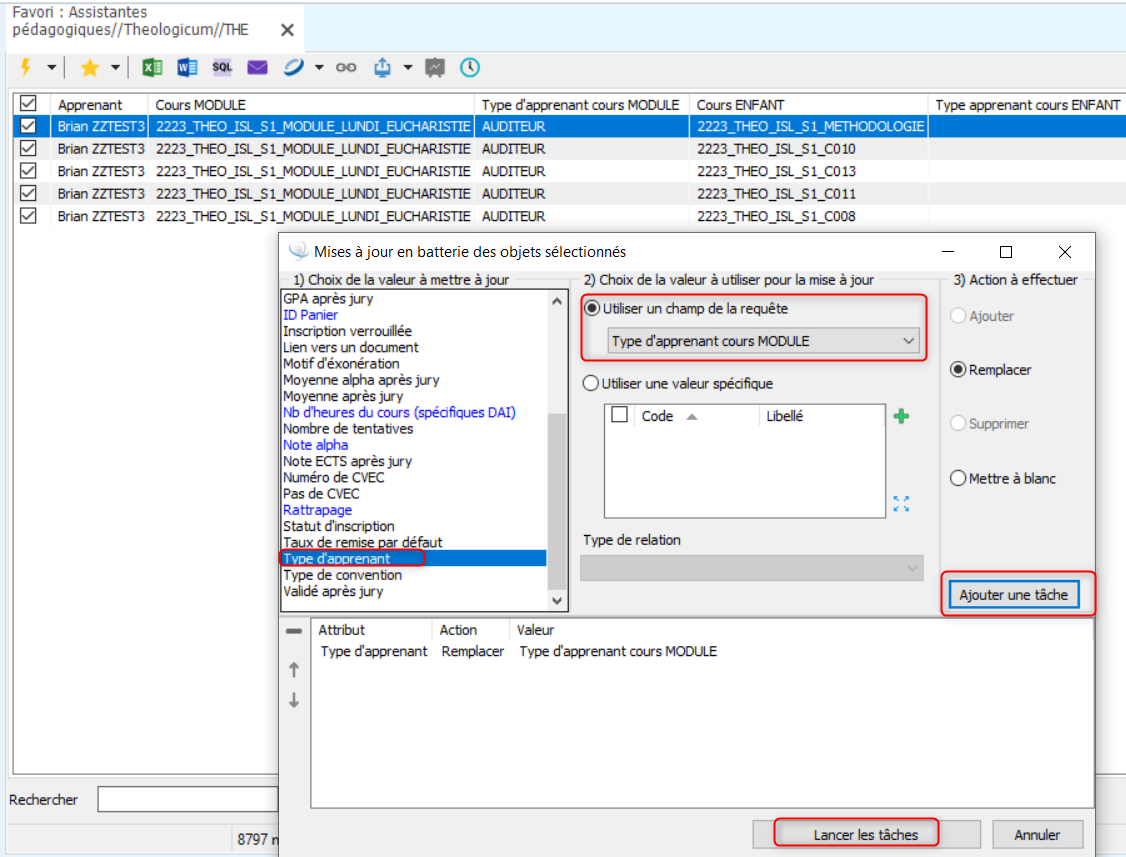Select 'Statut d'inscription' in the attribute list
This screenshot has width=1126, height=857.
[x=338, y=526]
